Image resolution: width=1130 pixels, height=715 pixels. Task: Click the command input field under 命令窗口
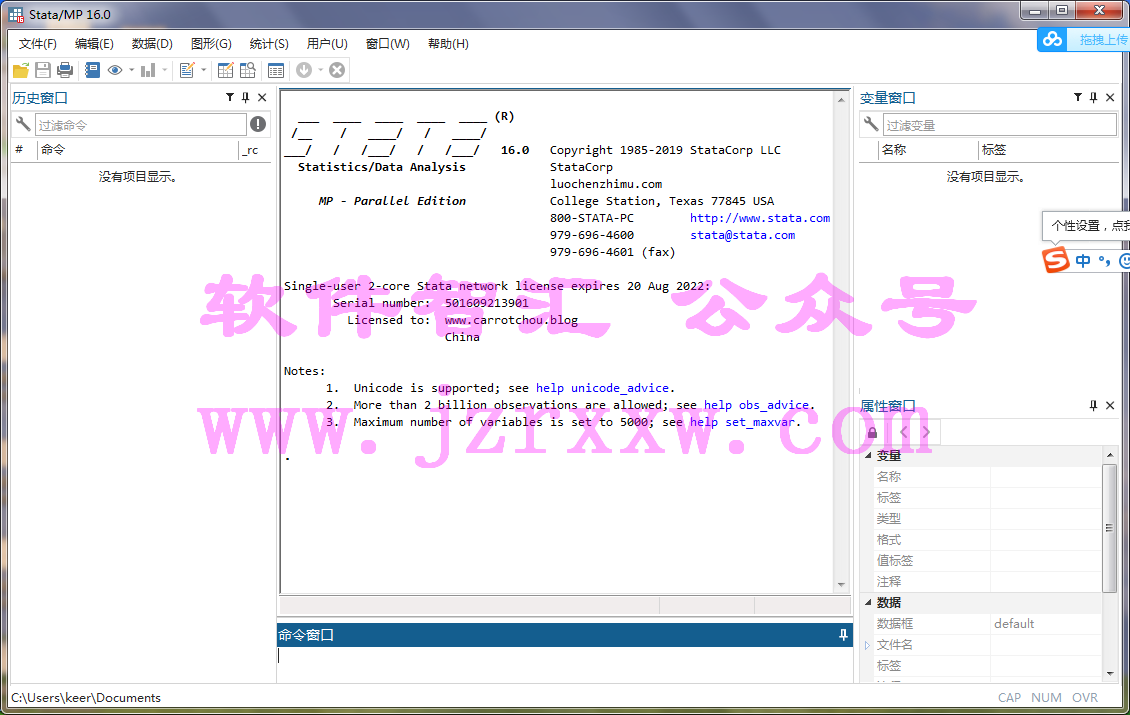(564, 664)
